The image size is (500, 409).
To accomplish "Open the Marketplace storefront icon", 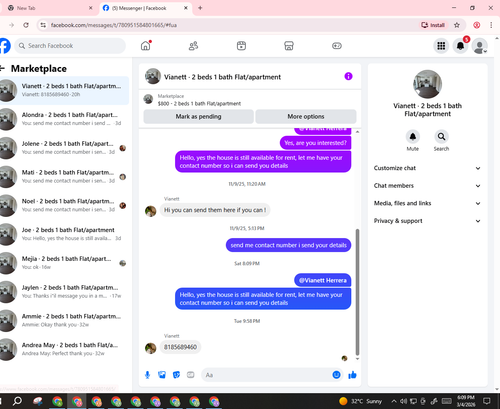I will 289,46.
